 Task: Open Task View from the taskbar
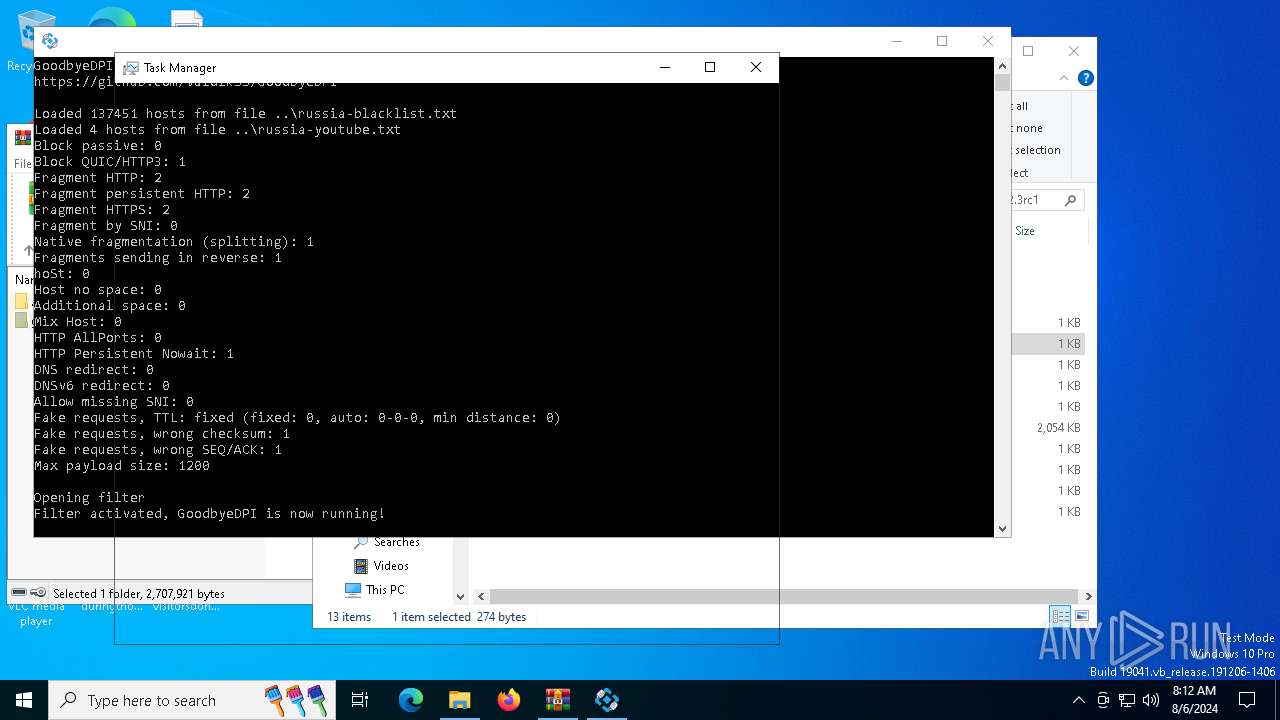point(360,700)
